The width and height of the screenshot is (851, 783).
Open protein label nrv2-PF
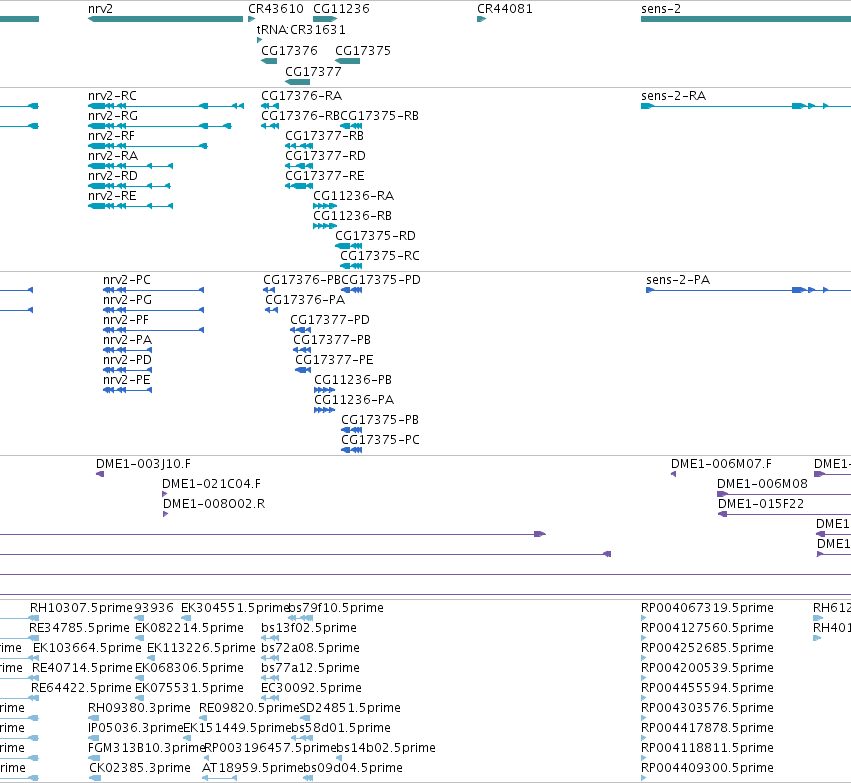126,320
